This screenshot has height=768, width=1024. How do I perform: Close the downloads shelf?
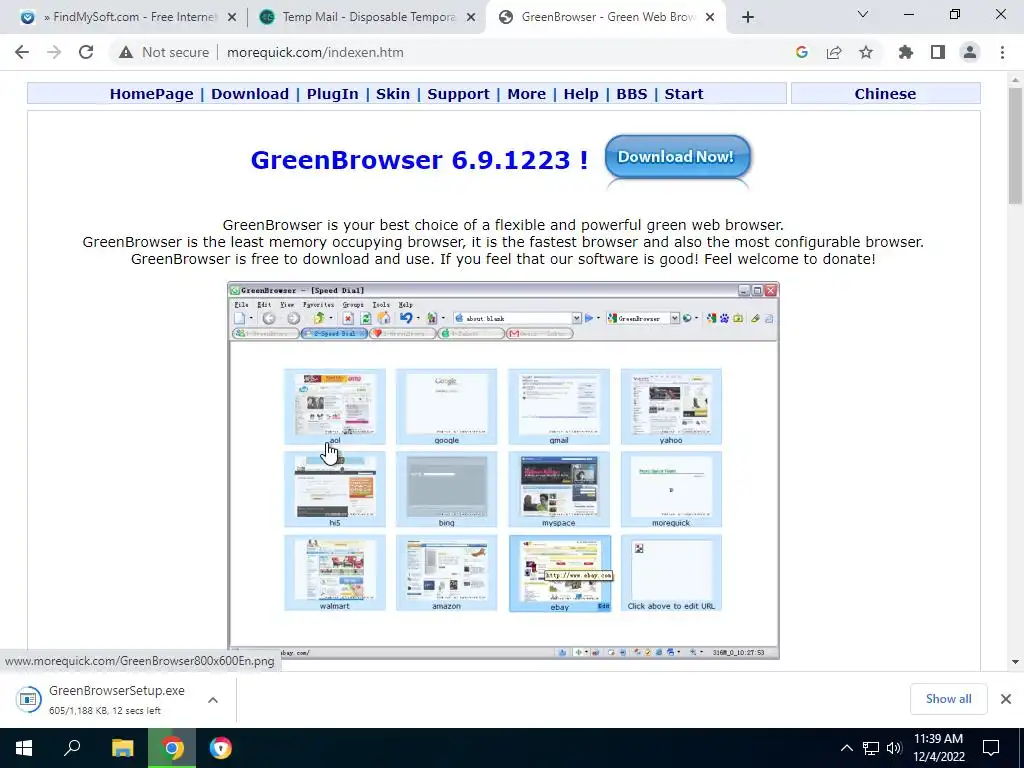(1006, 699)
